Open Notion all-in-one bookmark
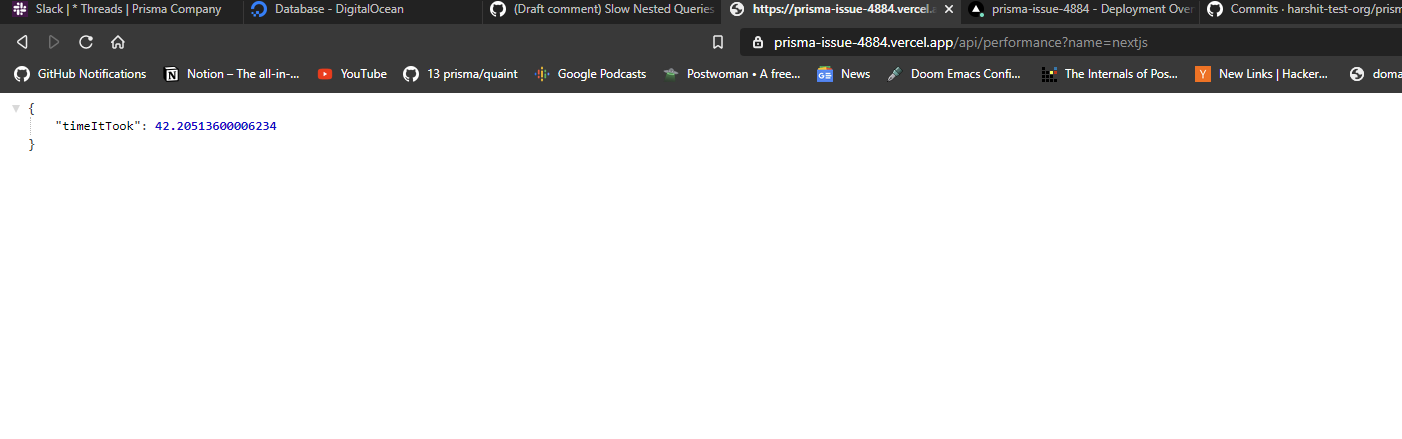 pyautogui.click(x=232, y=74)
